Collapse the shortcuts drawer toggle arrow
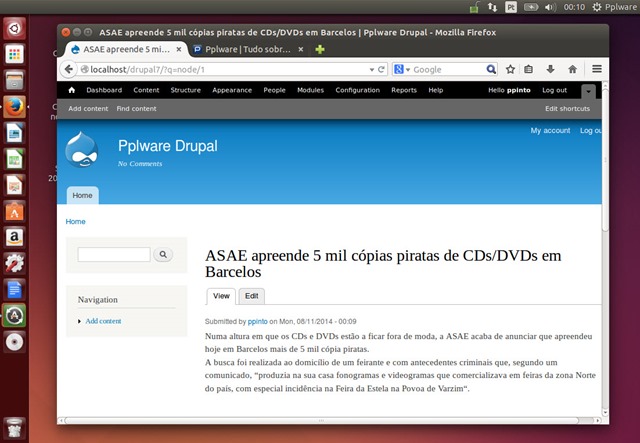640x443 pixels. pos(588,91)
